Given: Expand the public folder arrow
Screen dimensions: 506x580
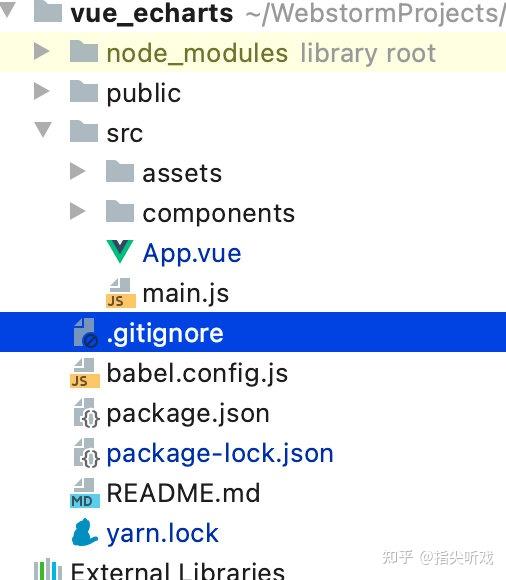Looking at the screenshot, I should (41, 91).
